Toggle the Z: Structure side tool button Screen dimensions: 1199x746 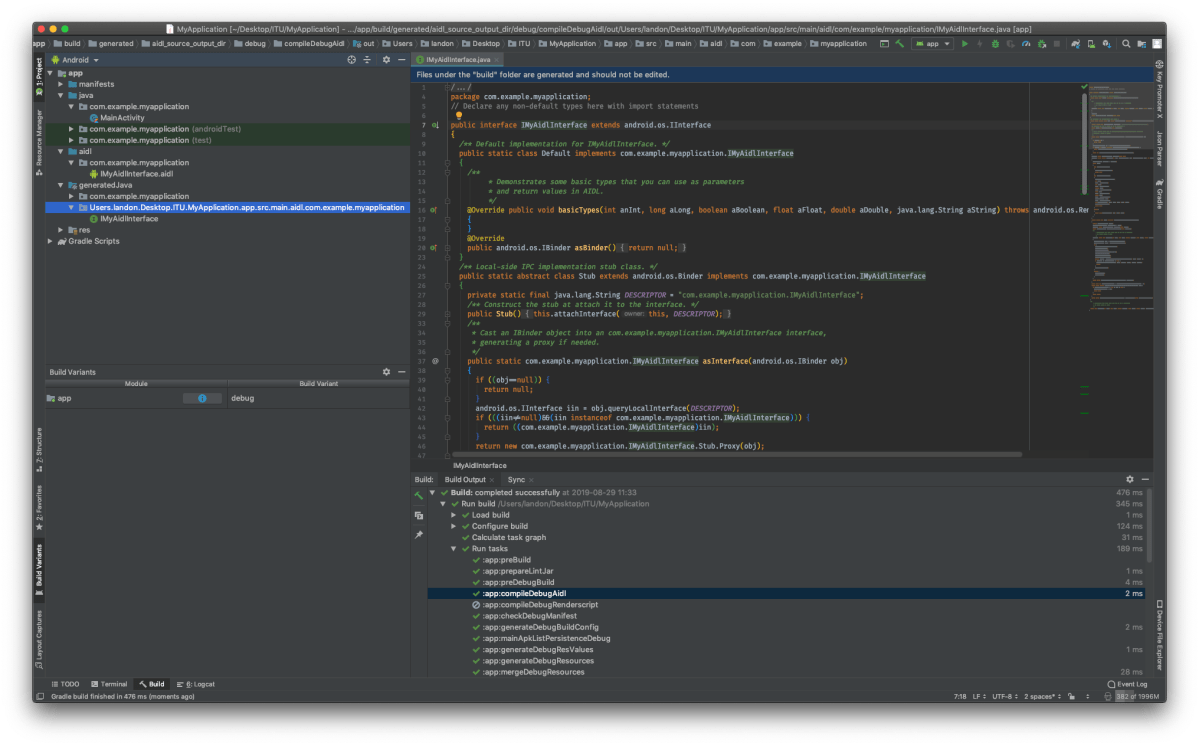(x=39, y=449)
